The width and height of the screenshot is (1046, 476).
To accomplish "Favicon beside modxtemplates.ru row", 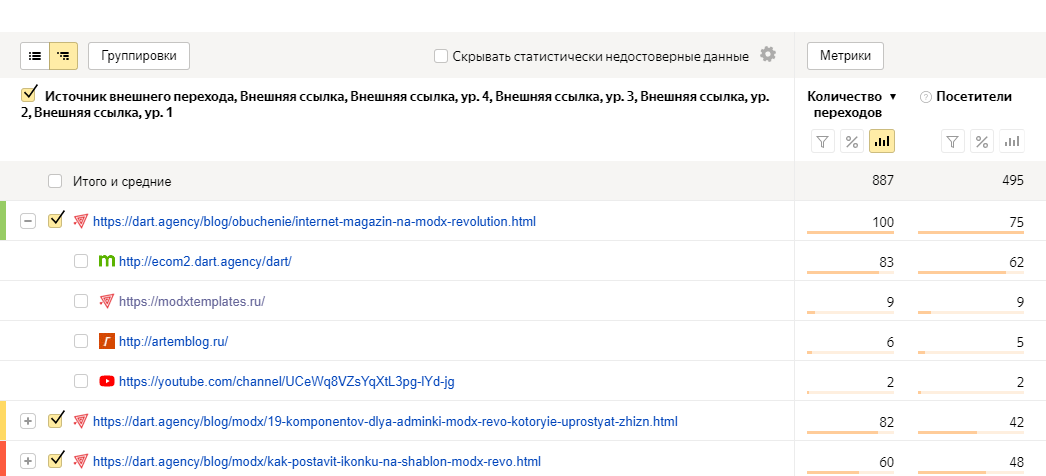I will point(107,301).
